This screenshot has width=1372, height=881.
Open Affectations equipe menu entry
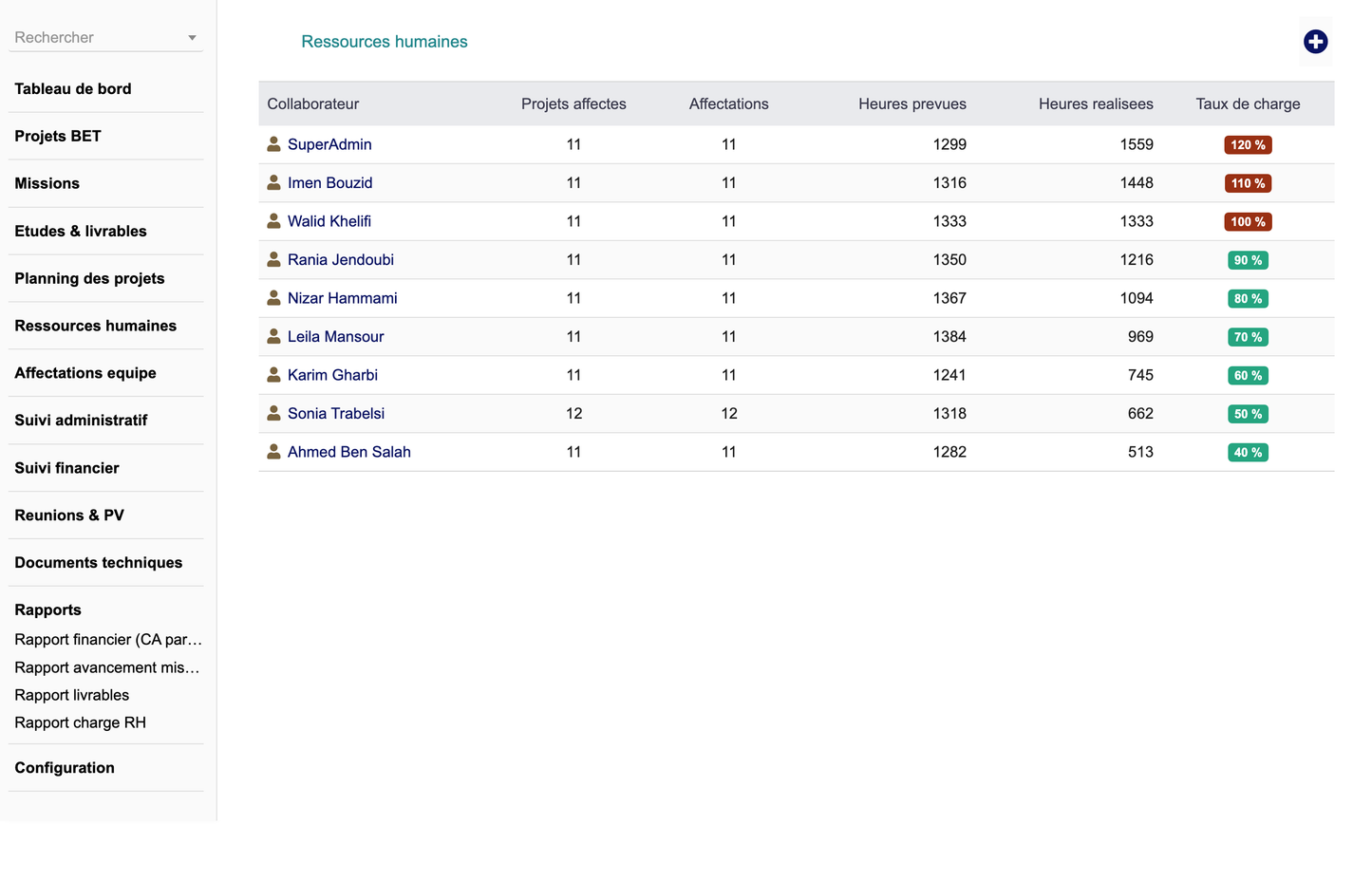(85, 373)
